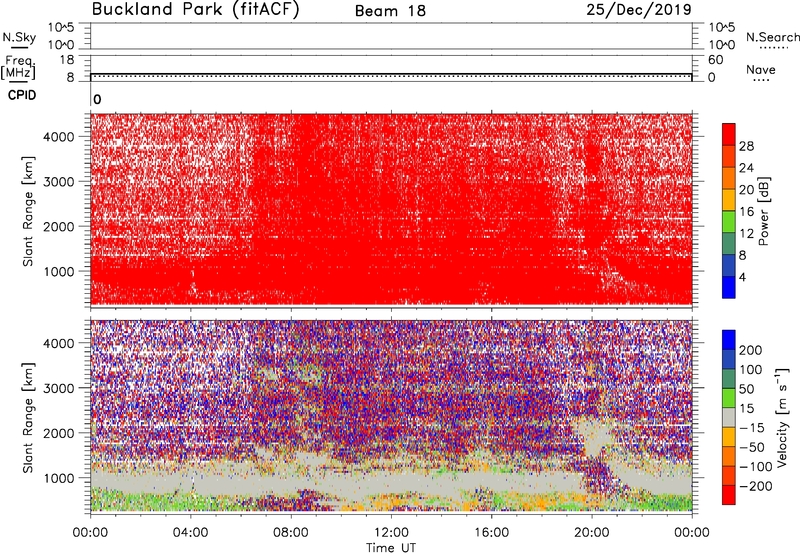Click the velocity color bar '200' tick
The image size is (800, 554).
[751, 350]
